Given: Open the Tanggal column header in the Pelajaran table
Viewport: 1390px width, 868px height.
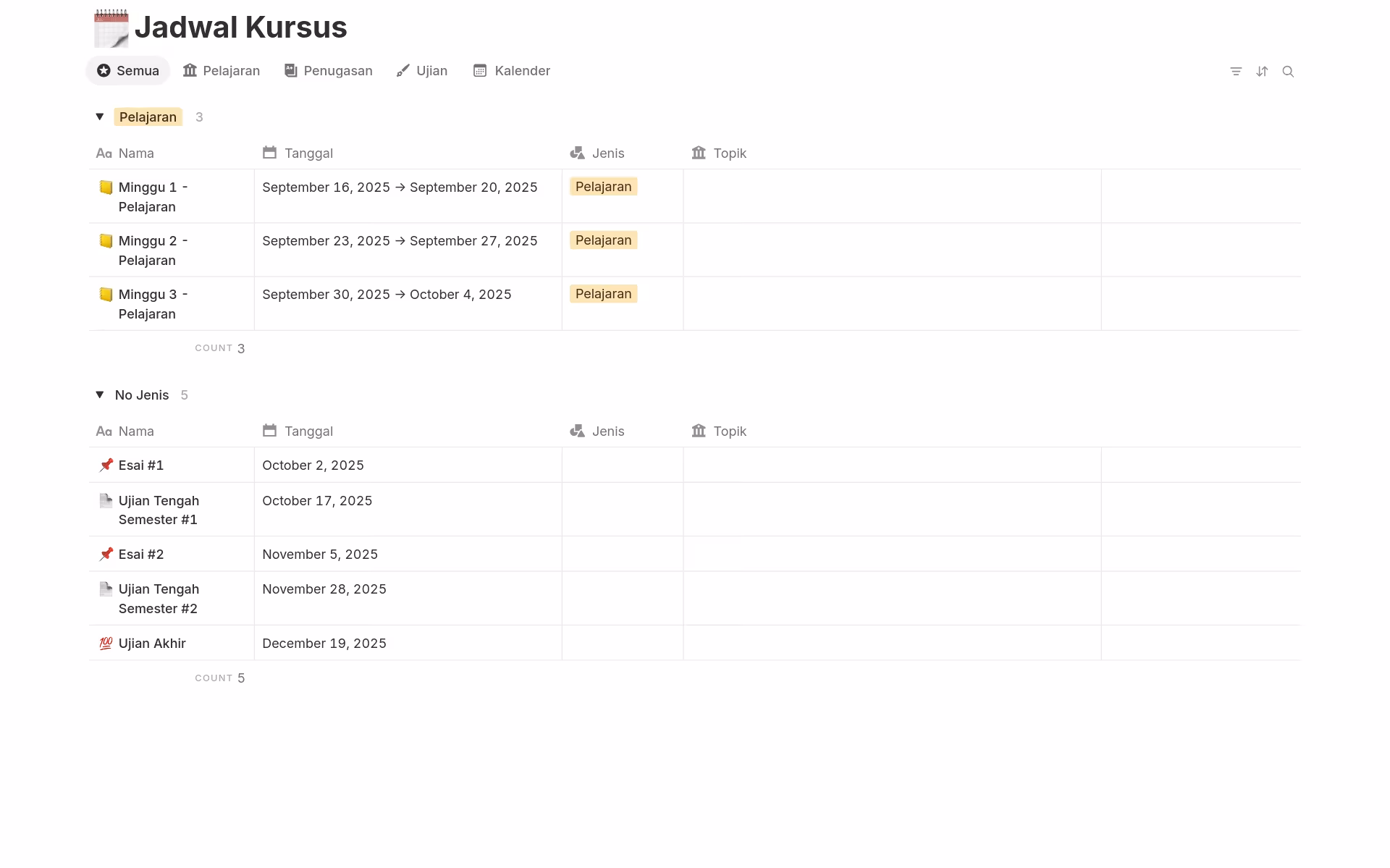Looking at the screenshot, I should (x=308, y=153).
